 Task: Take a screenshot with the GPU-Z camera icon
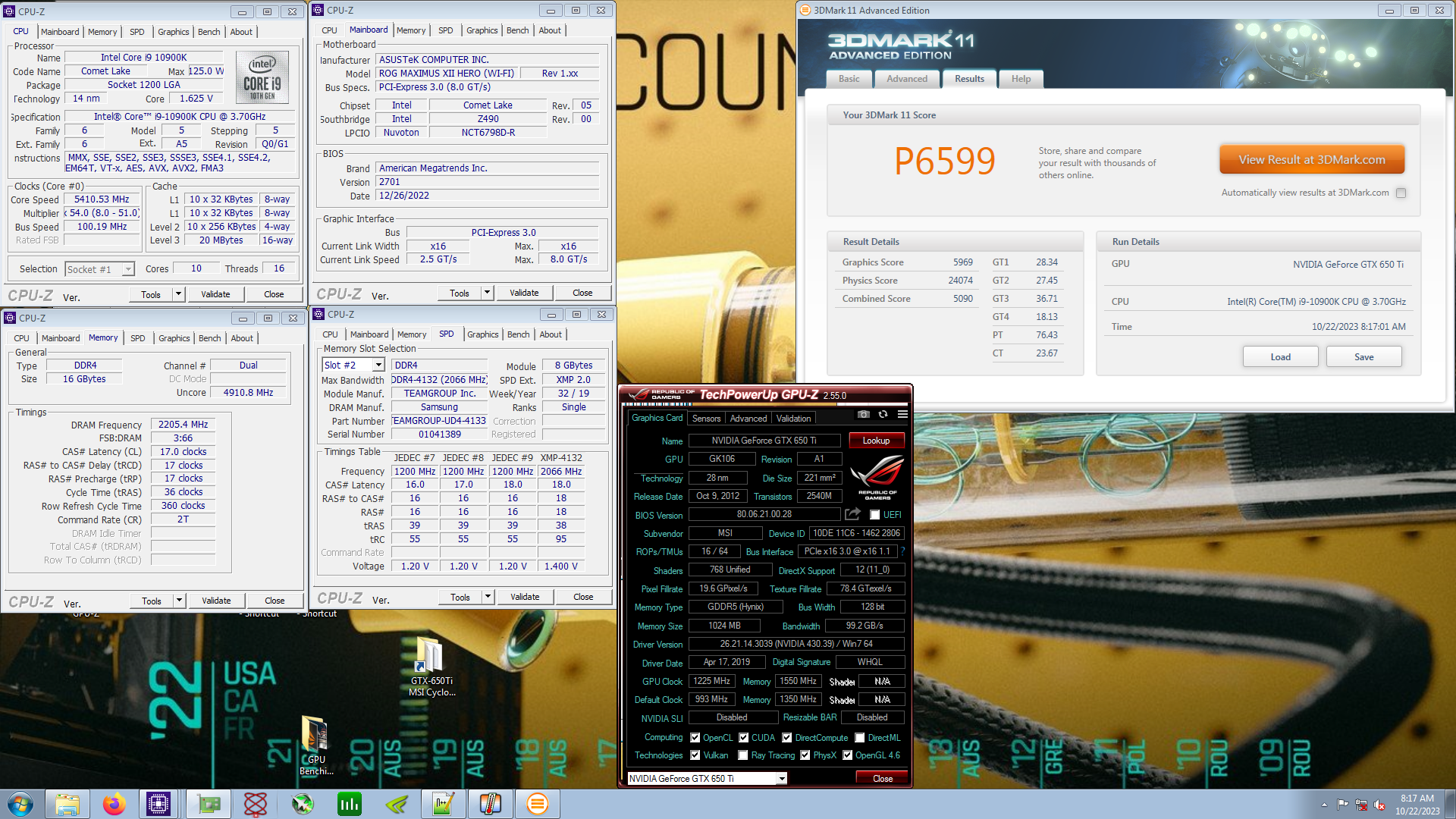tap(864, 415)
